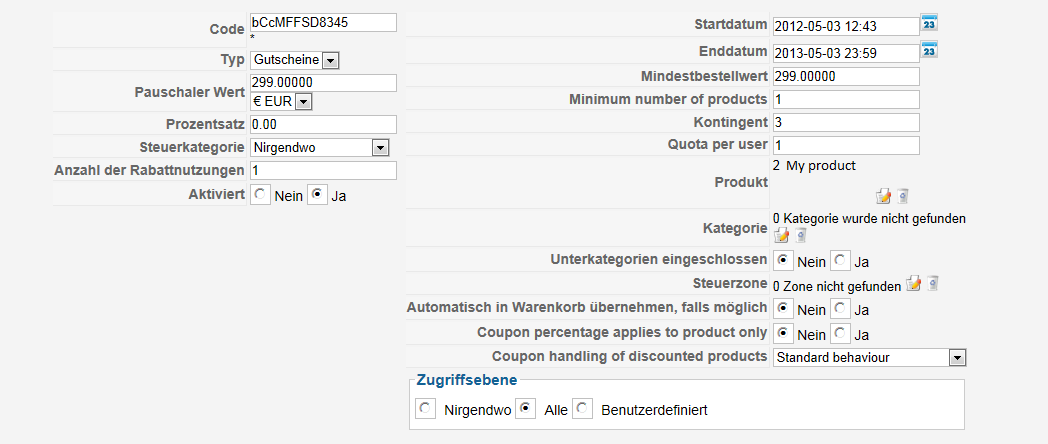
Task: Select Ja for Unterkategorien eingeschlossen
Action: coord(841,260)
